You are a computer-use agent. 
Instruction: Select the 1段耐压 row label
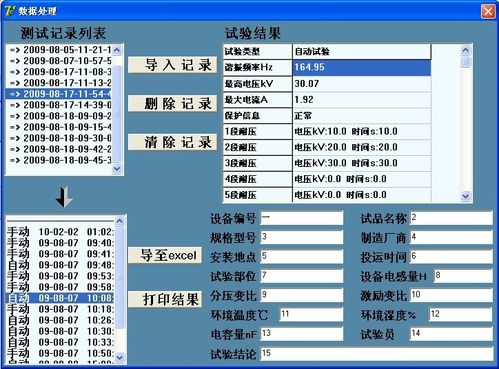257,131
